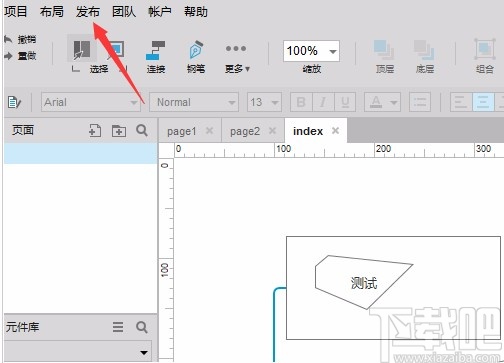Add a new page in 页面 panel

click(95, 130)
